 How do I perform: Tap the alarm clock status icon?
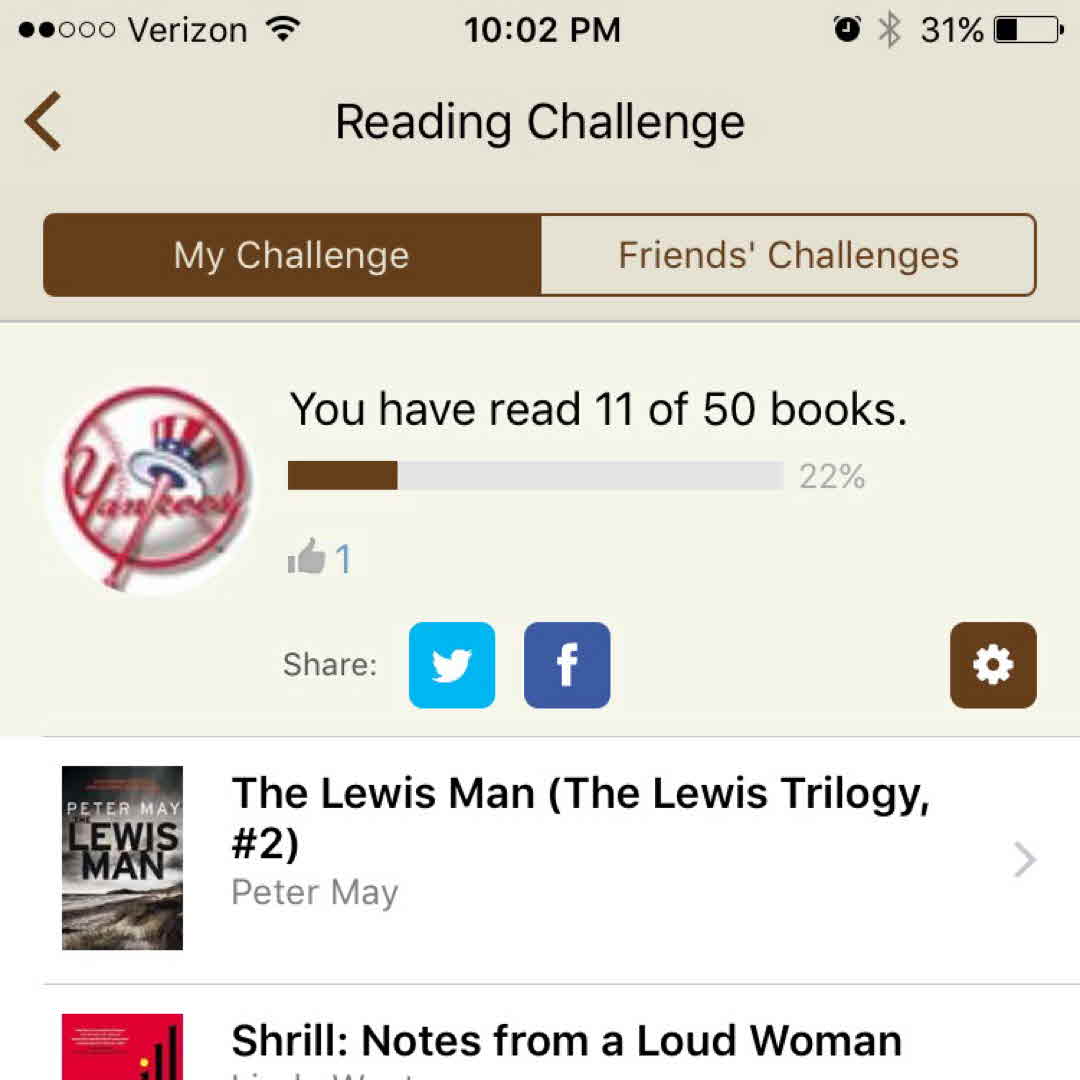pyautogui.click(x=847, y=30)
